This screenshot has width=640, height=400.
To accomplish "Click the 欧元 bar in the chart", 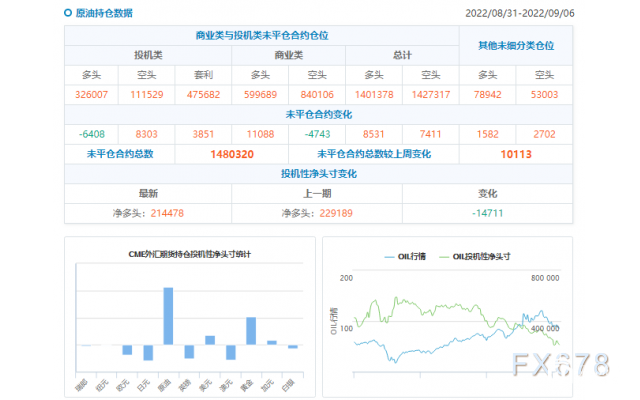I will [x=127, y=350].
